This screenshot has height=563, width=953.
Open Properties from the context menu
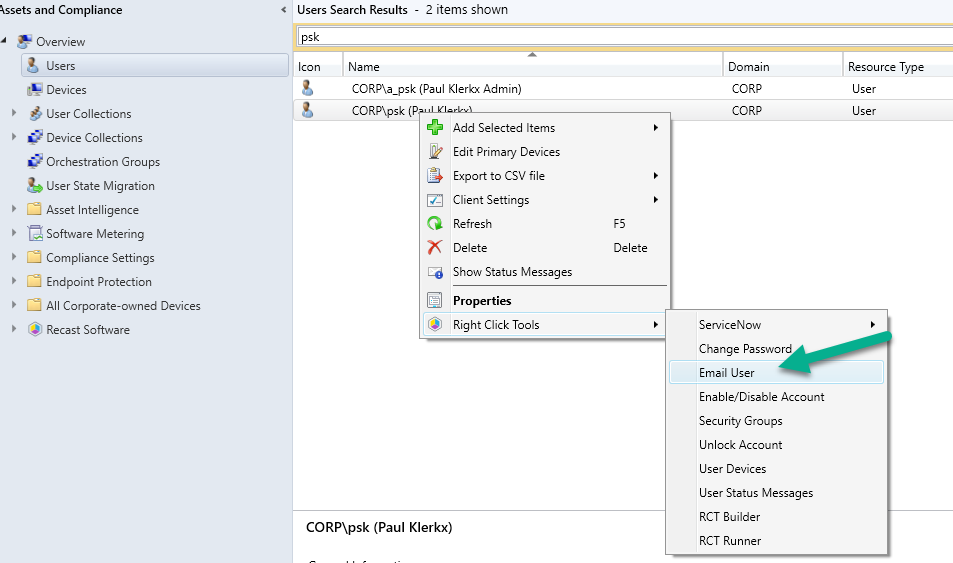pos(482,301)
